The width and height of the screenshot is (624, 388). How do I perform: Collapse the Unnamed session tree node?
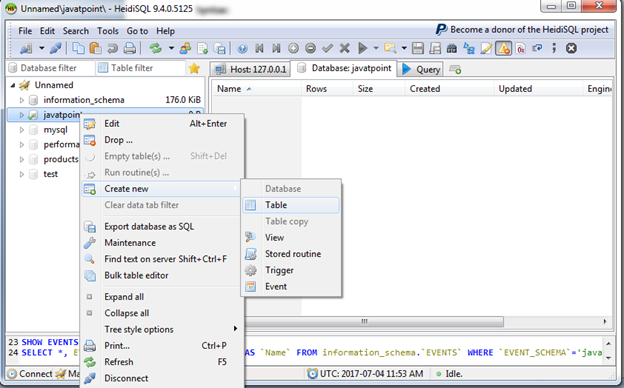point(13,85)
